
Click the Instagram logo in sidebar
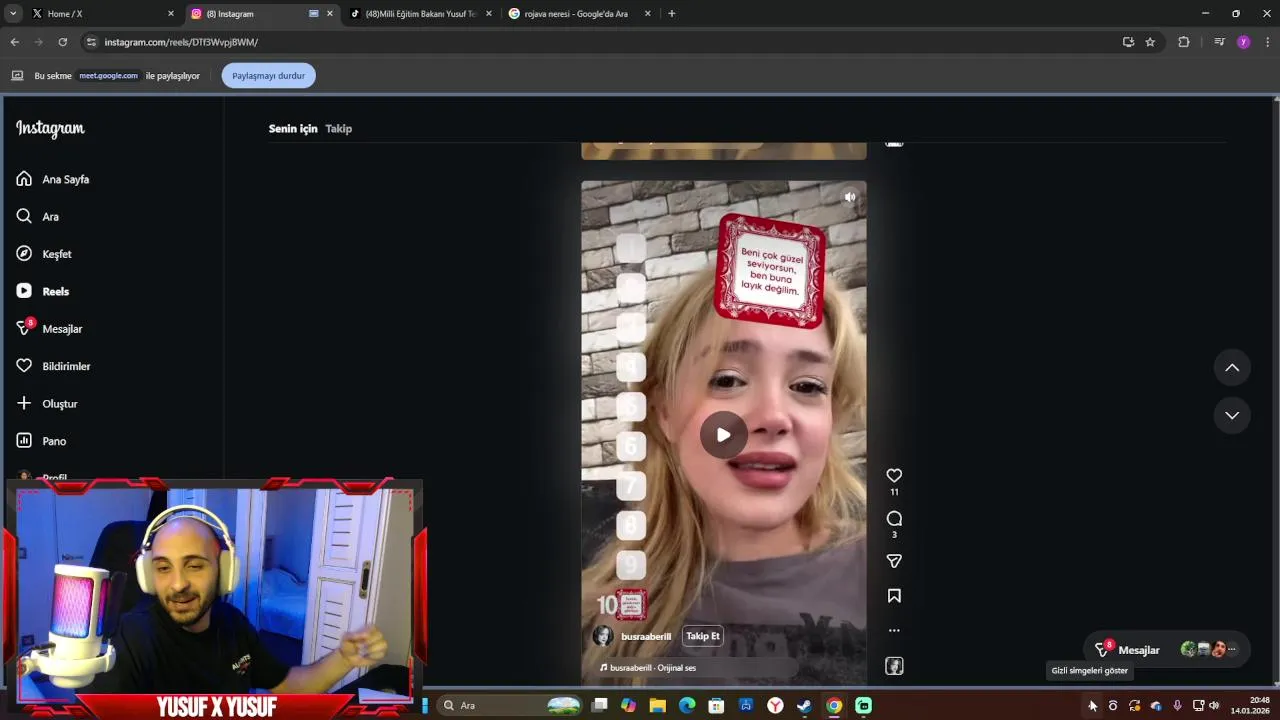tap(50, 129)
